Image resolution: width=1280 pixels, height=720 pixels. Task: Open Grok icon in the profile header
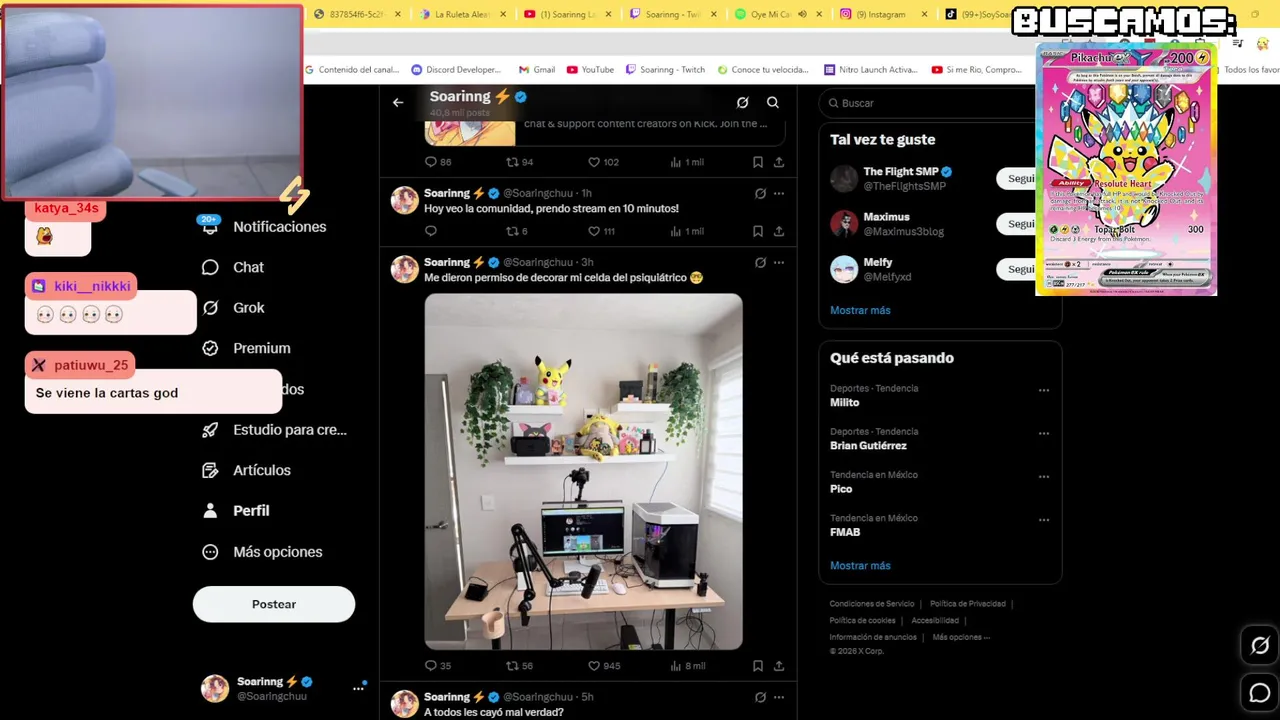(742, 102)
